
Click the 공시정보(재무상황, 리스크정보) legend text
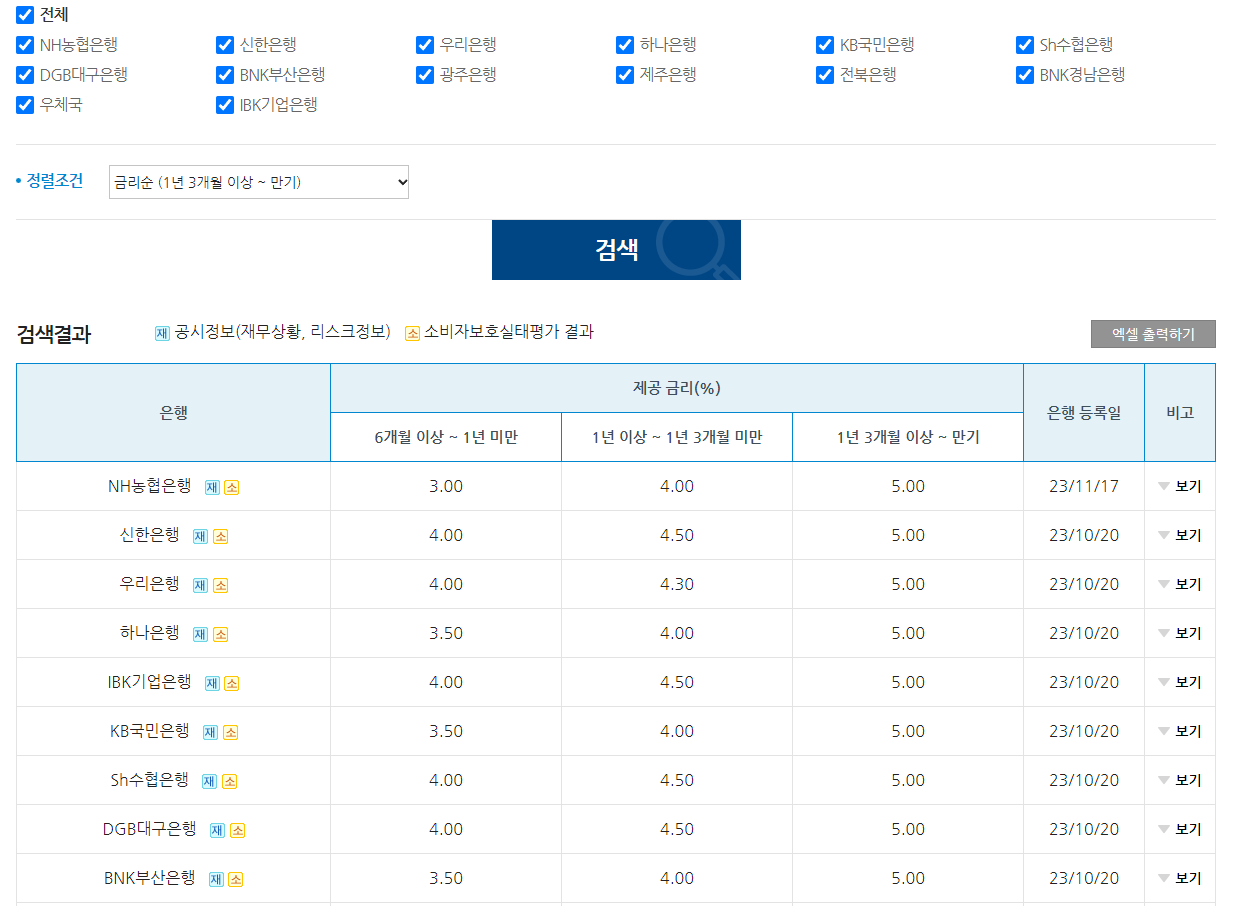tap(282, 332)
